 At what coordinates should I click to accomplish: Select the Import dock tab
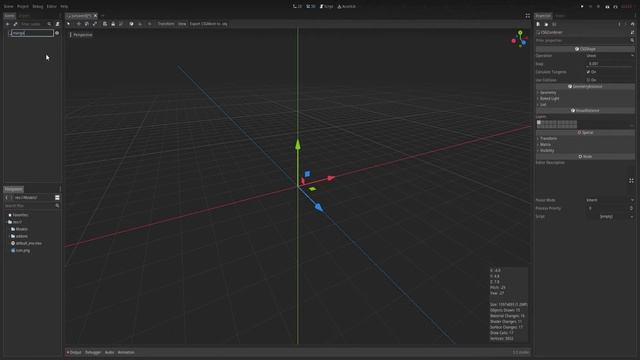coord(24,16)
